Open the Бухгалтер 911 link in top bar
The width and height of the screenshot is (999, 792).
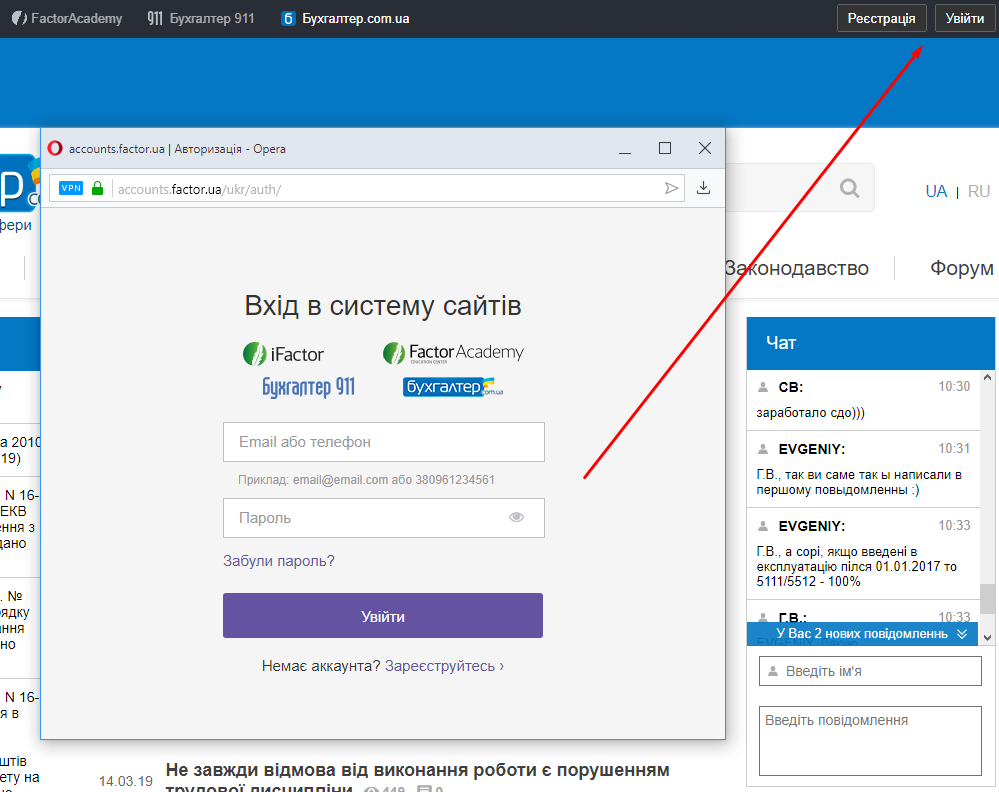coord(201,18)
